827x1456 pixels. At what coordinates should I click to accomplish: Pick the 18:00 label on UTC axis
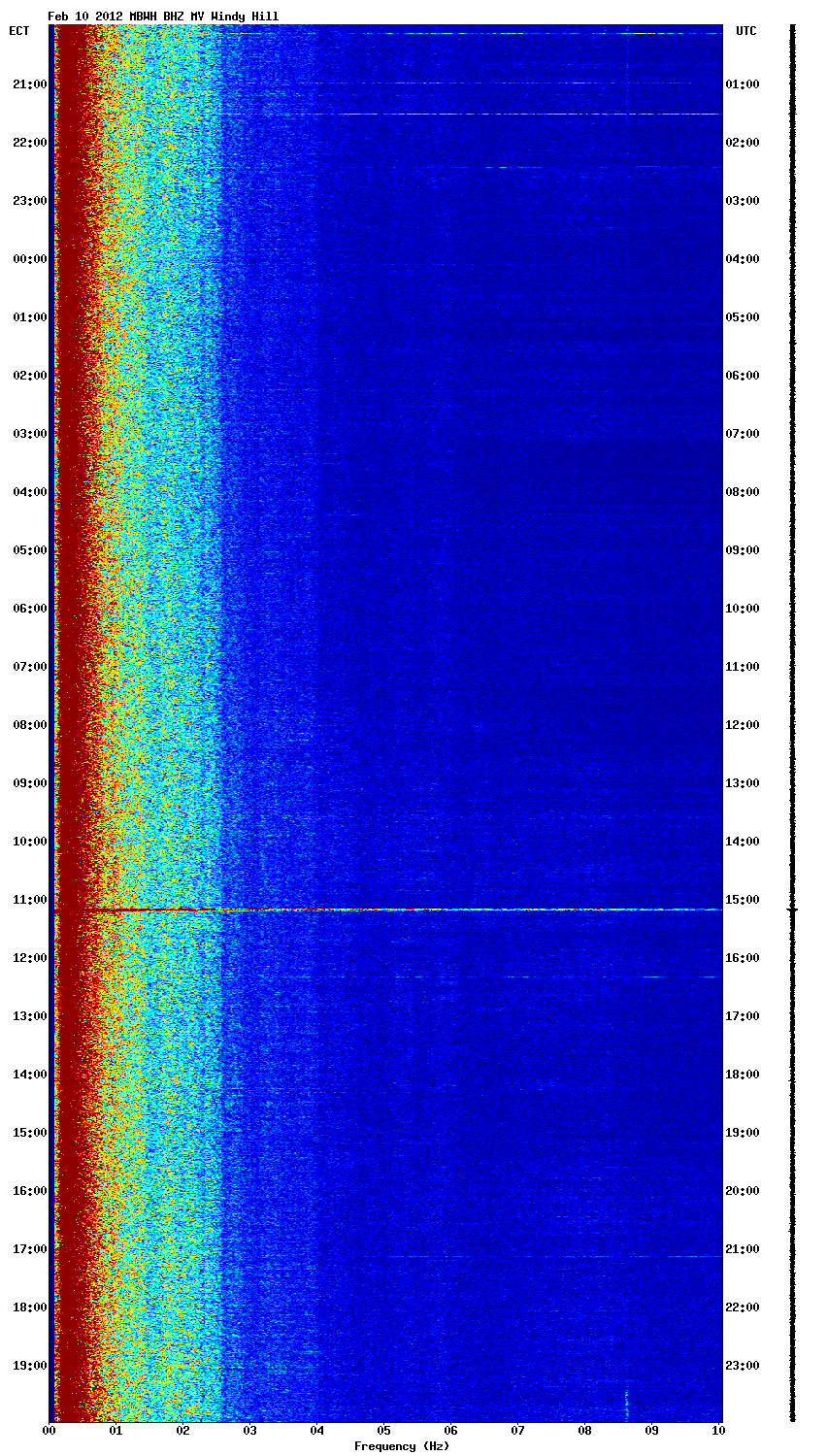(743, 1075)
